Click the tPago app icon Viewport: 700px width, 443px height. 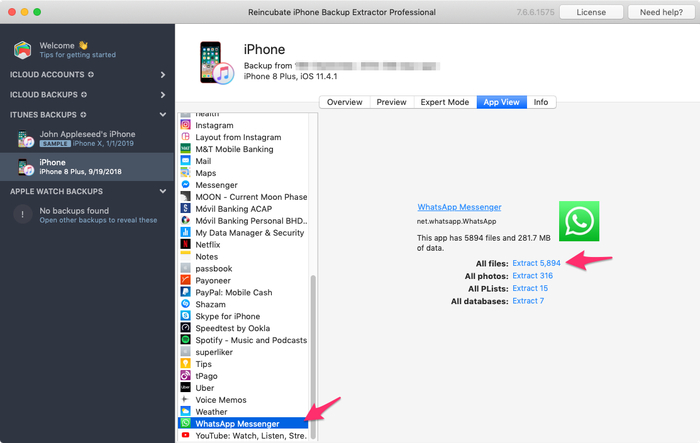pyautogui.click(x=185, y=376)
